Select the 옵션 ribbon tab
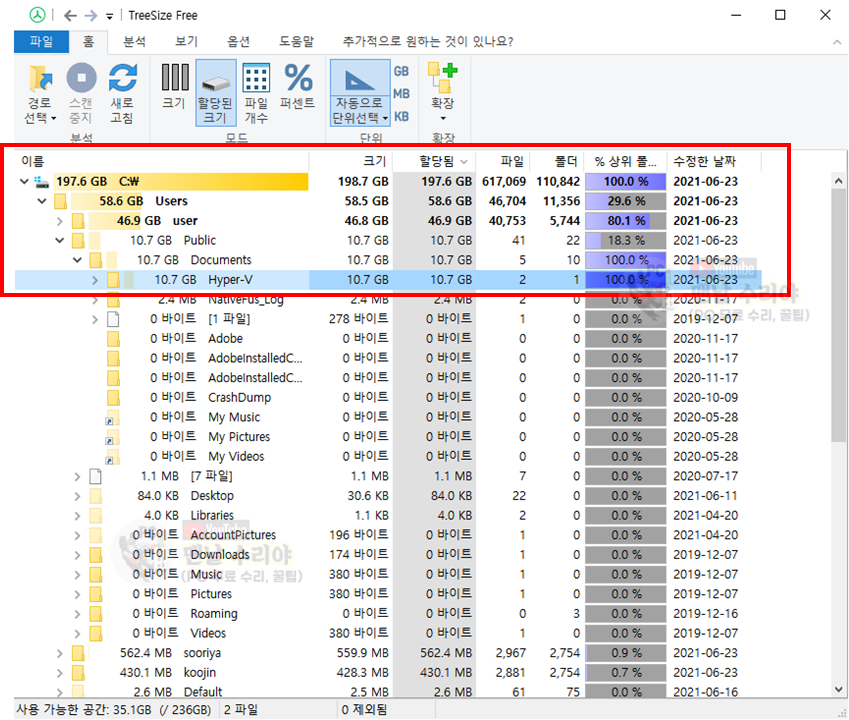 pyautogui.click(x=238, y=41)
